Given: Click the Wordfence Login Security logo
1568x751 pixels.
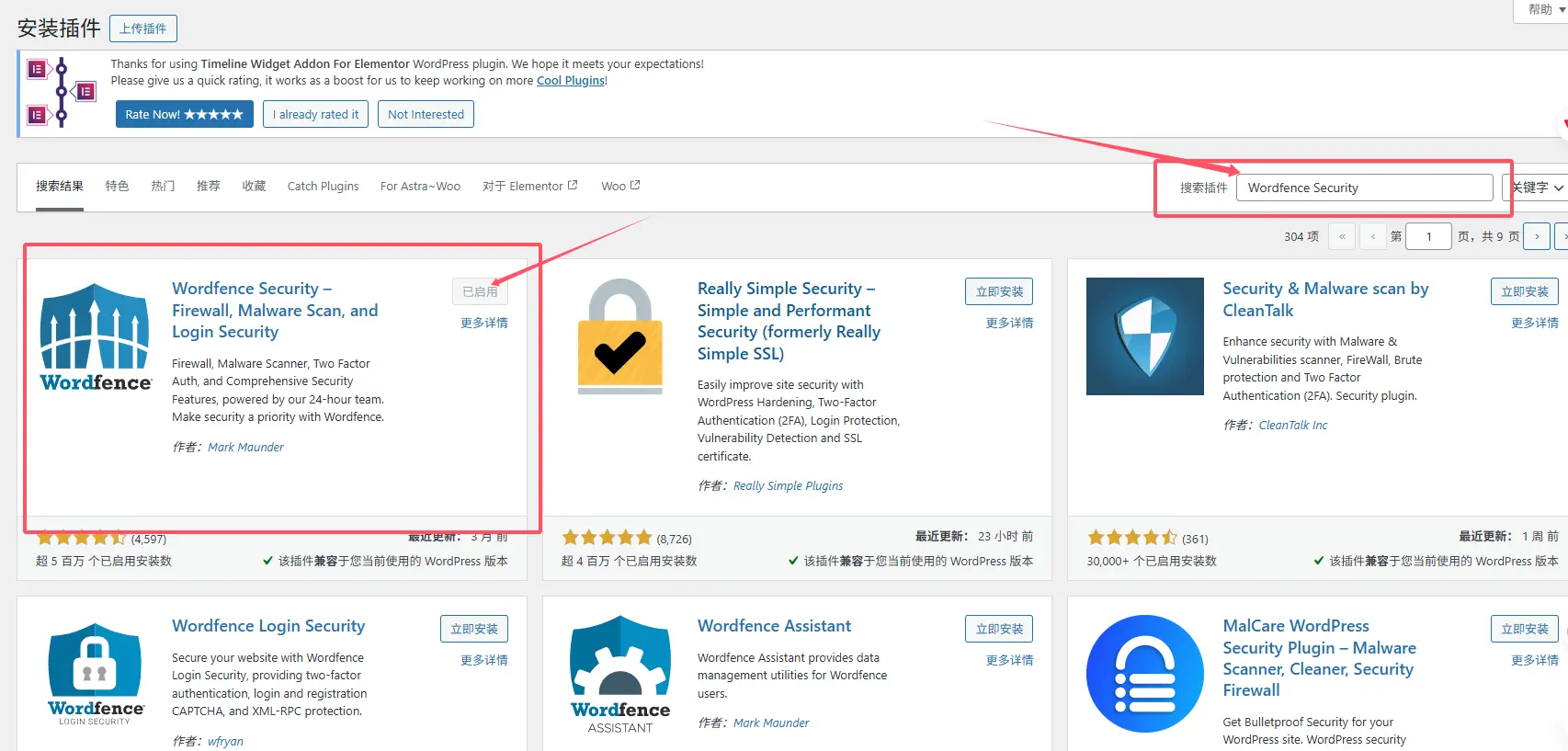Looking at the screenshot, I should 96,674.
